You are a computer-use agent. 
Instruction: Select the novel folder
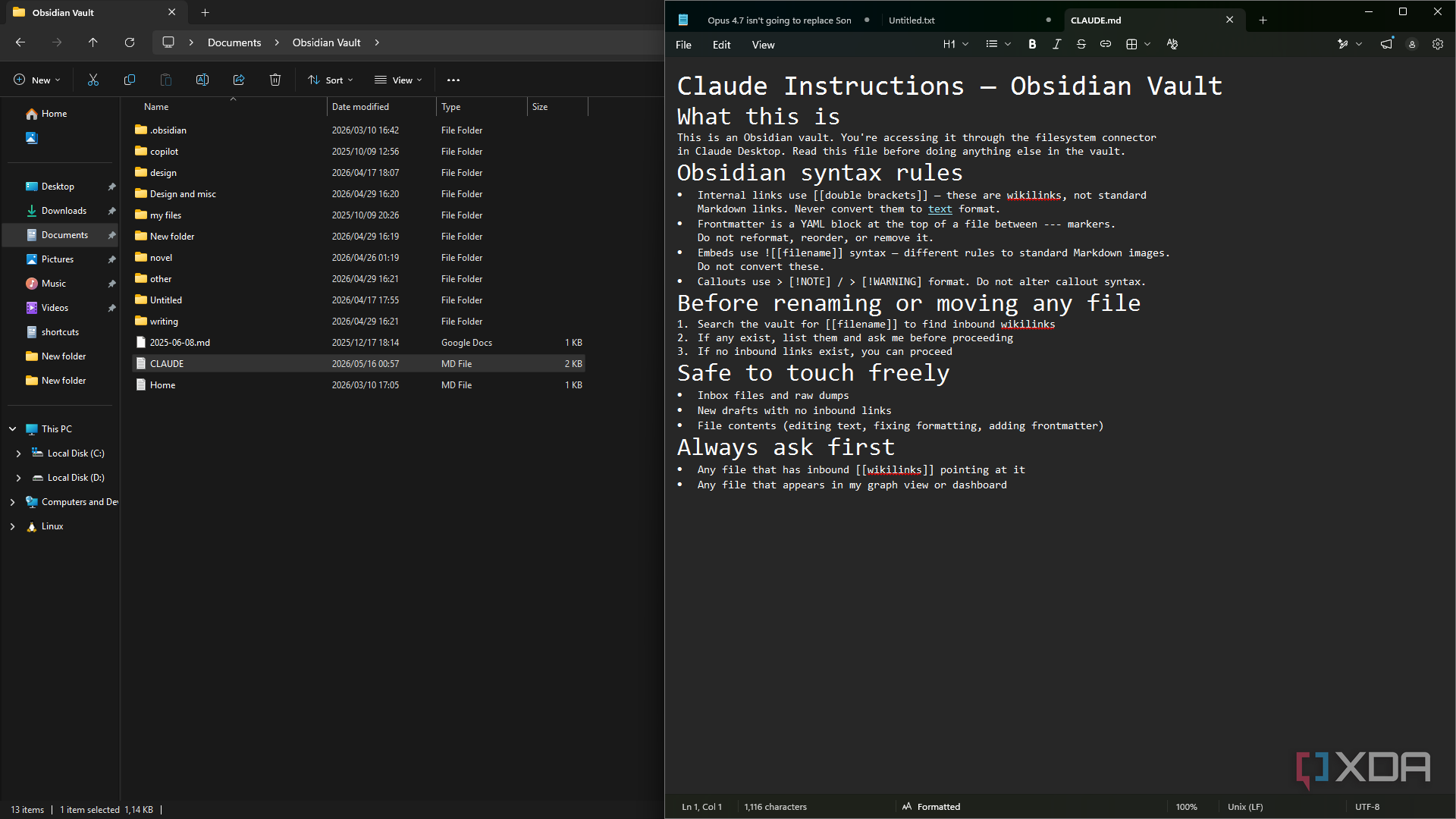point(359,258)
